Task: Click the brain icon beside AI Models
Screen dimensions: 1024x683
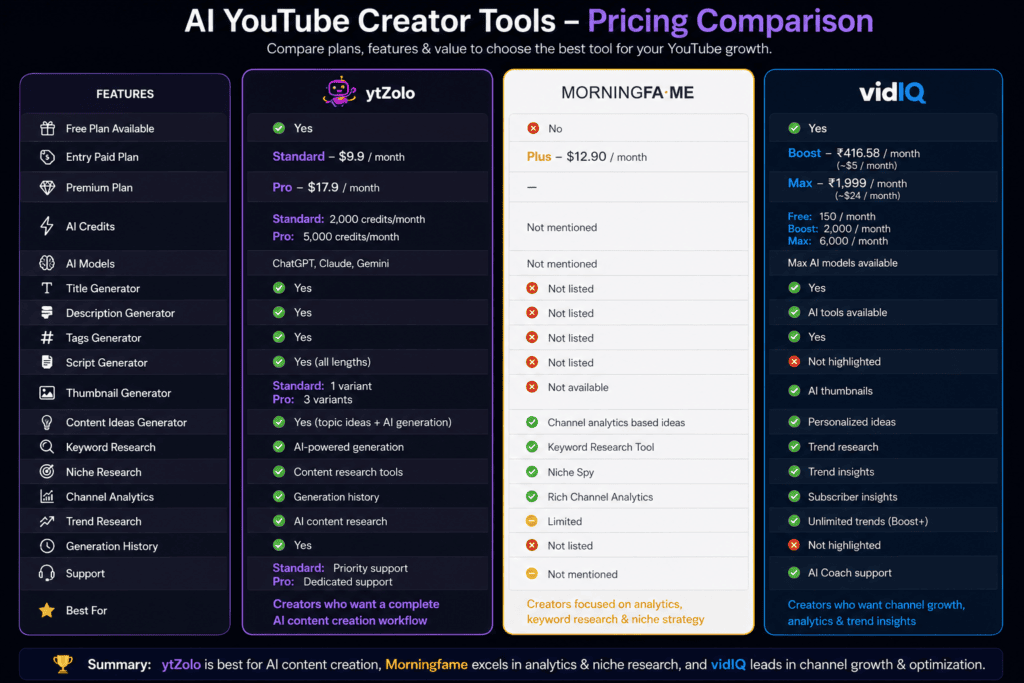Action: pyautogui.click(x=47, y=263)
